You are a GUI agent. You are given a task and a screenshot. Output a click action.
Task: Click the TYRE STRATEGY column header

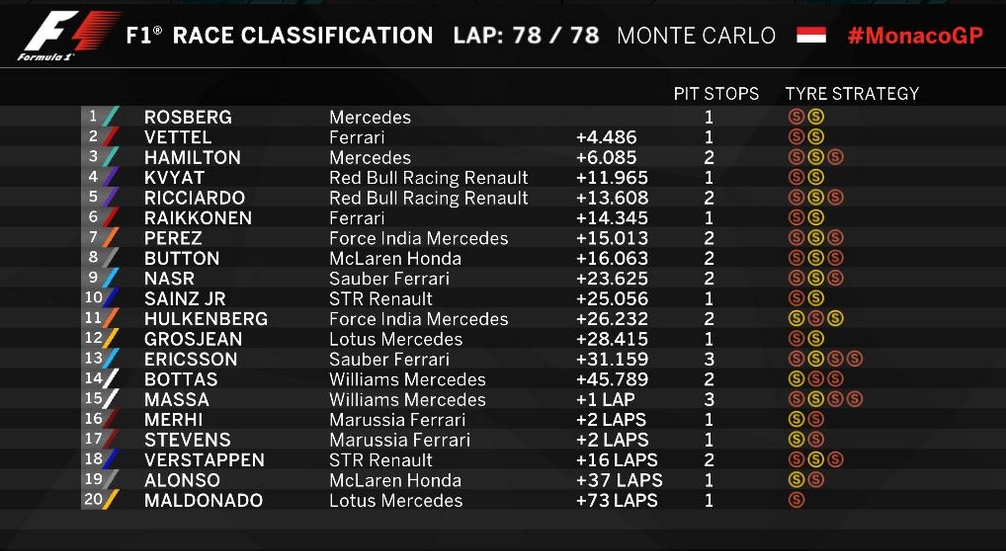852,94
